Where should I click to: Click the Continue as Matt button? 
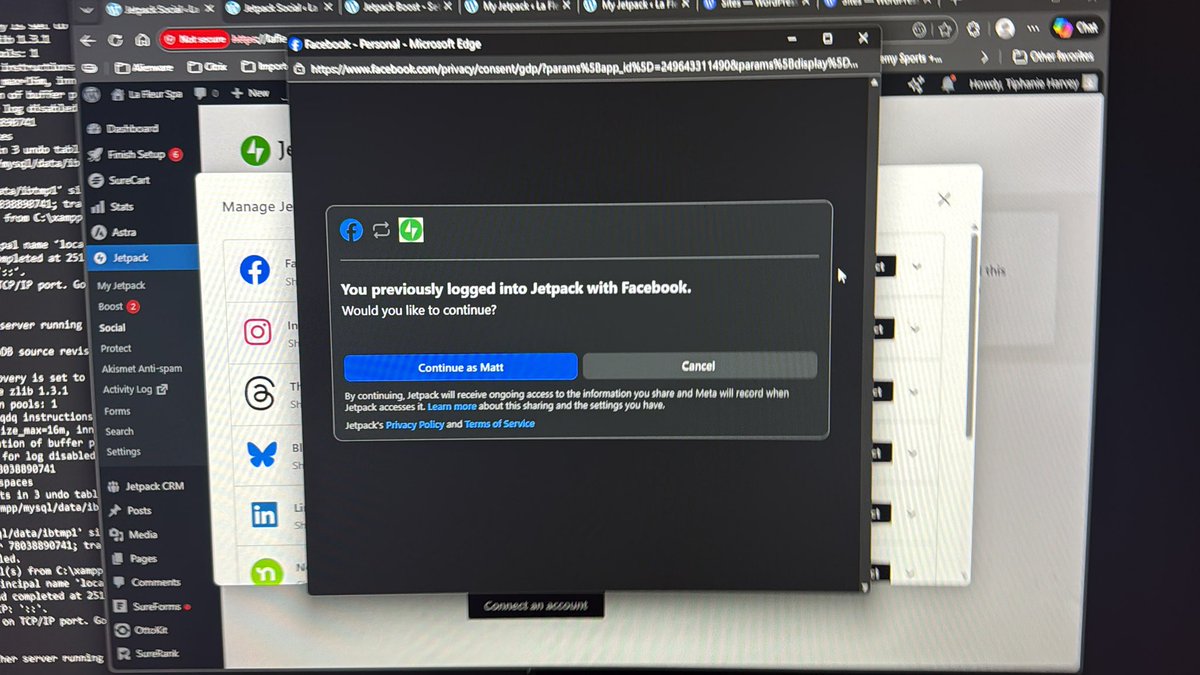(461, 367)
